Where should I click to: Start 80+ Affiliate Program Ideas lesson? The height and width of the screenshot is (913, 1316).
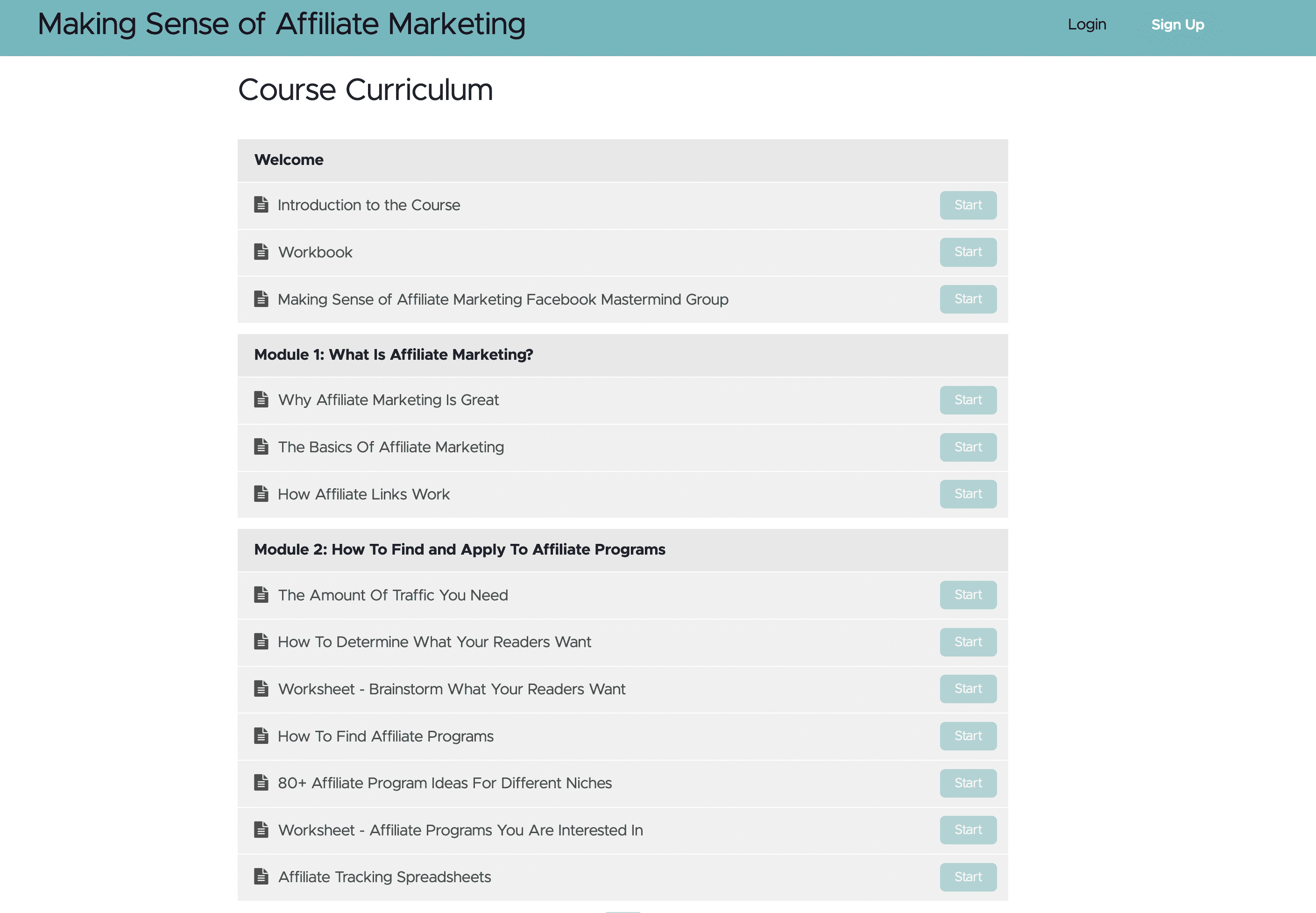968,783
